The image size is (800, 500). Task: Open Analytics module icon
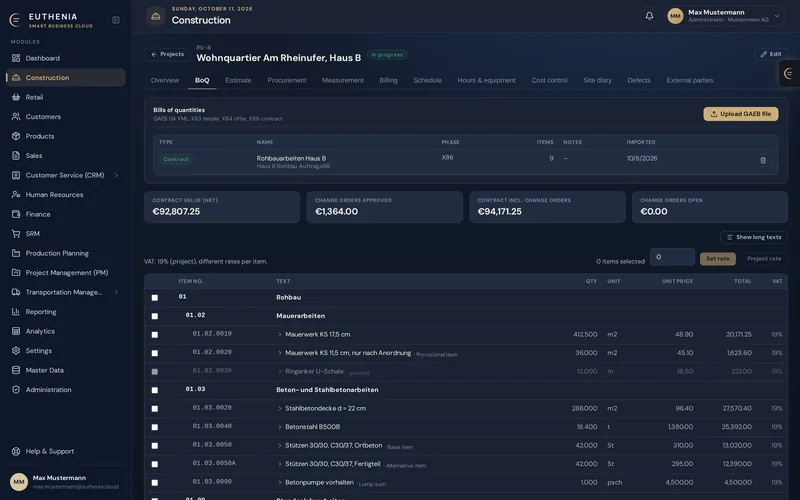click(x=16, y=331)
